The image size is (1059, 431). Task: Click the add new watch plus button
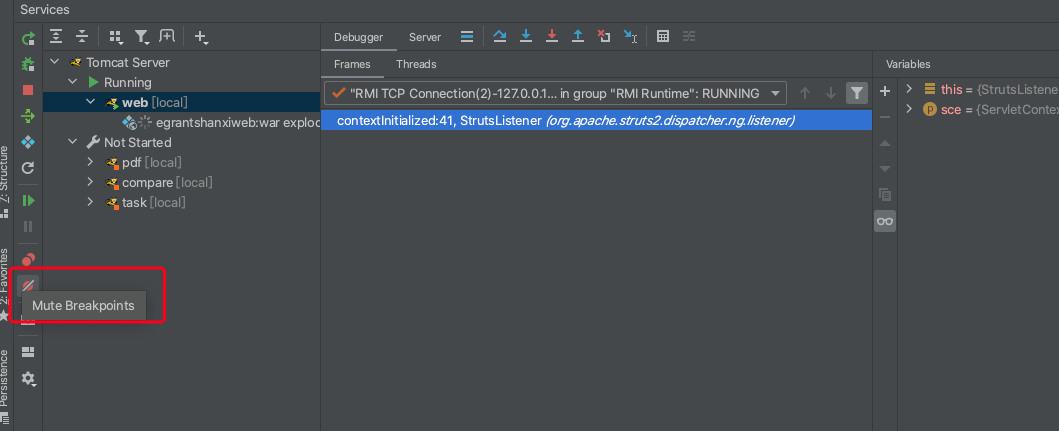(x=884, y=91)
